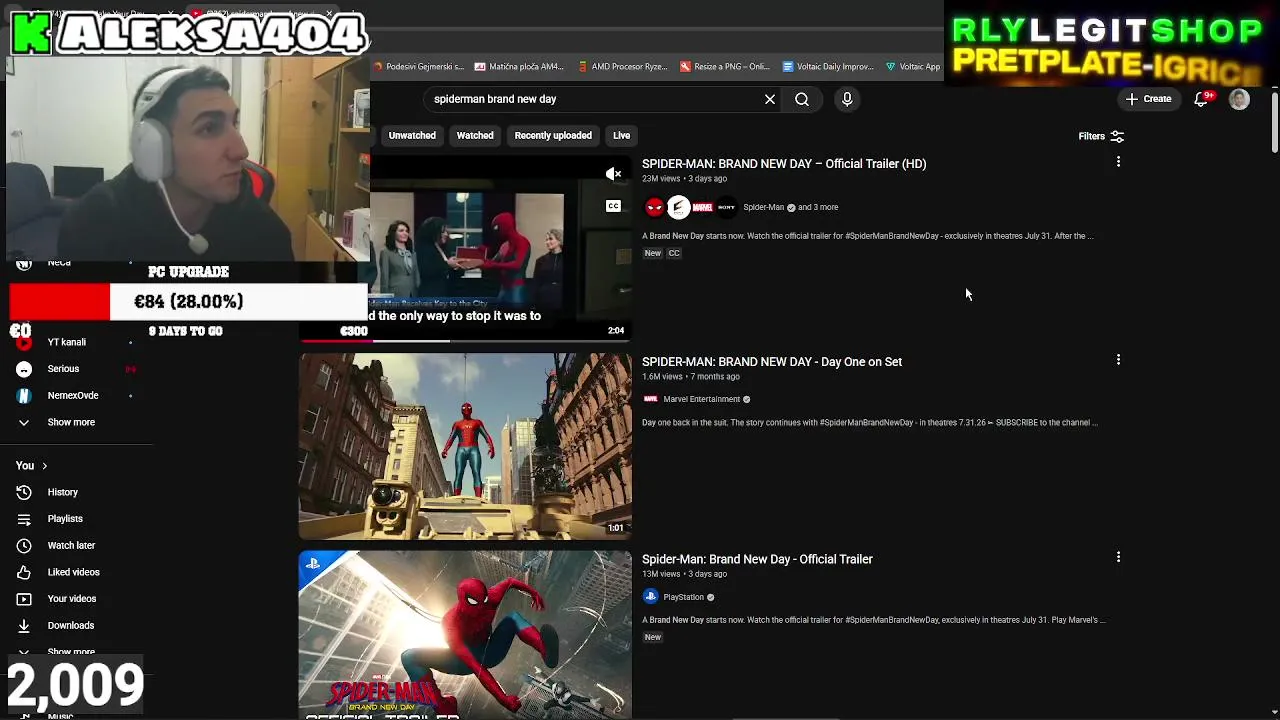
Task: Click the PlayStation channel avatar
Action: [x=651, y=597]
